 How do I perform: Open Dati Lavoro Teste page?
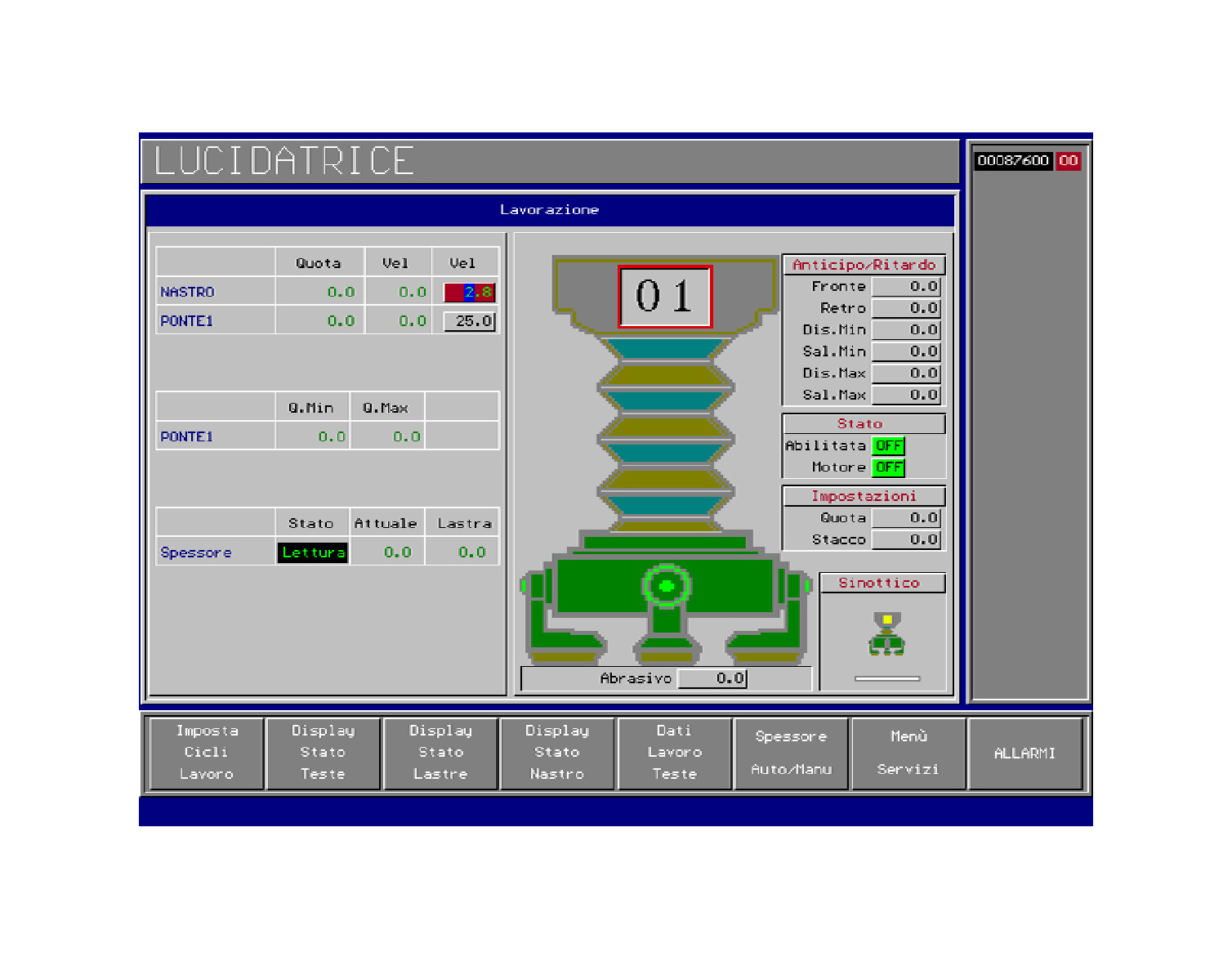[x=674, y=753]
